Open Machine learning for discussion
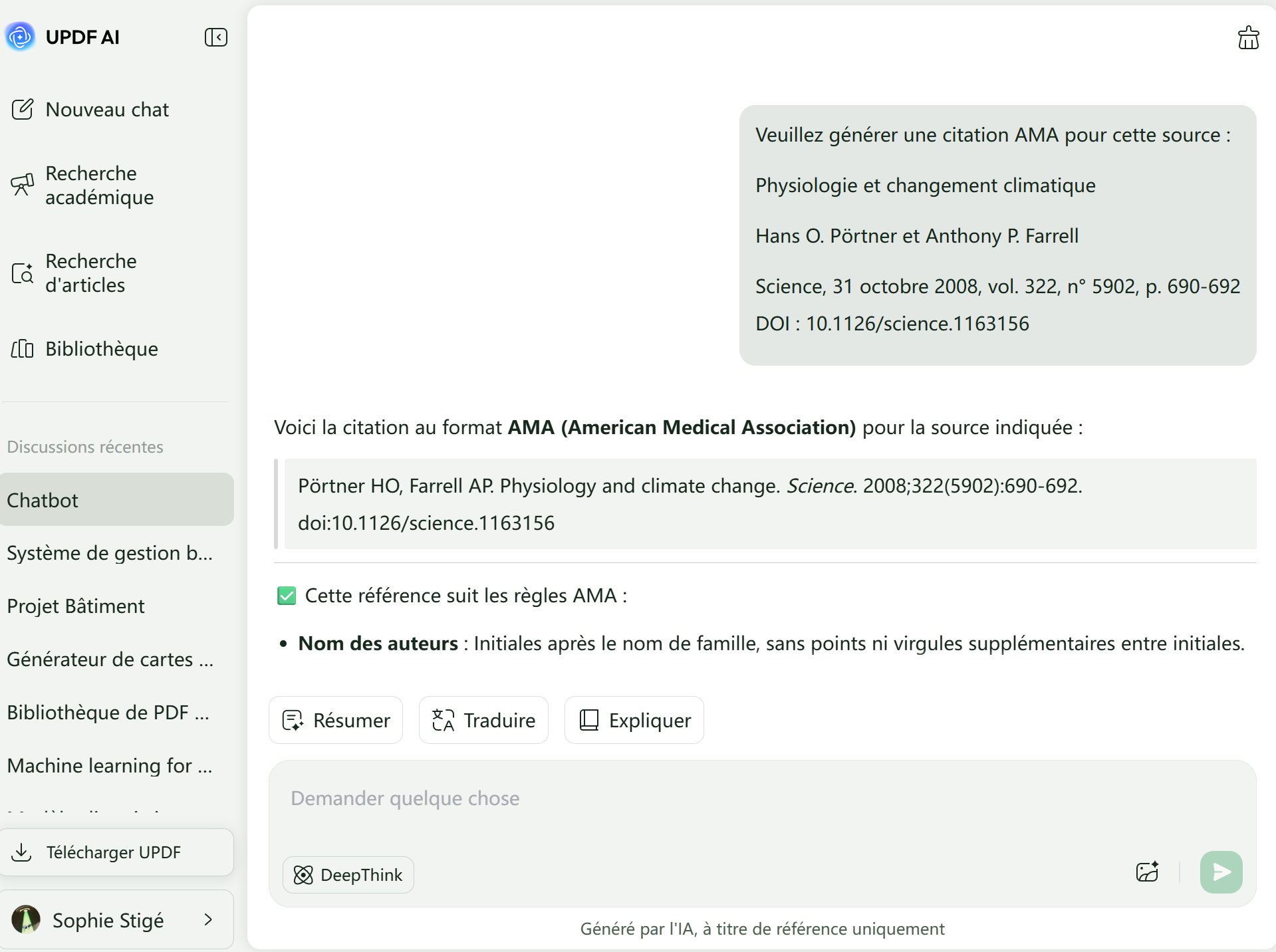Viewport: 1276px width, 952px height. pos(110,766)
